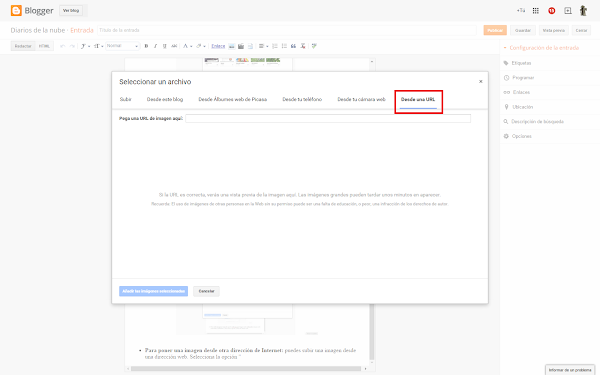Open the text highlight color dropdown
The image size is (600, 375).
point(201,46)
